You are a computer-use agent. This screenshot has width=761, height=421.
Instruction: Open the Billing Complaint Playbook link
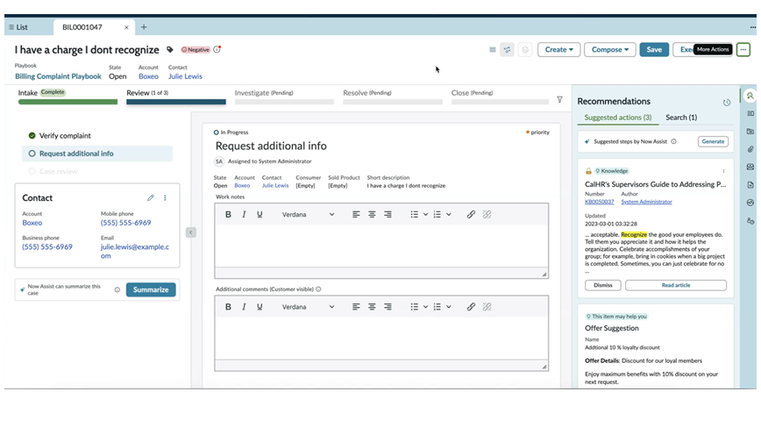tap(58, 76)
